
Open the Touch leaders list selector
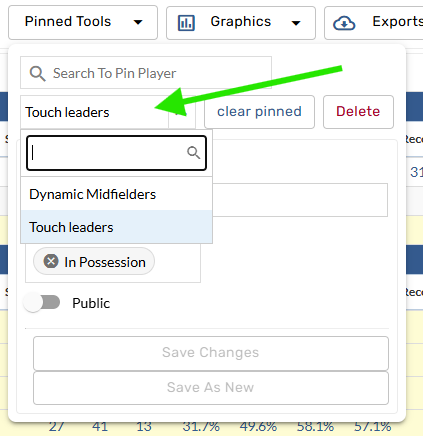click(x=108, y=112)
